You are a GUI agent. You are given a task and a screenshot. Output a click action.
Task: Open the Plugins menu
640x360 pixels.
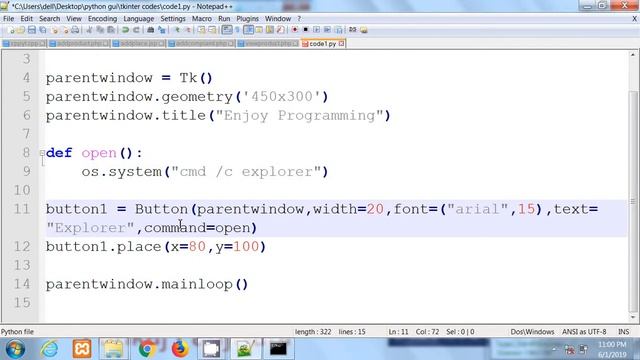247,19
